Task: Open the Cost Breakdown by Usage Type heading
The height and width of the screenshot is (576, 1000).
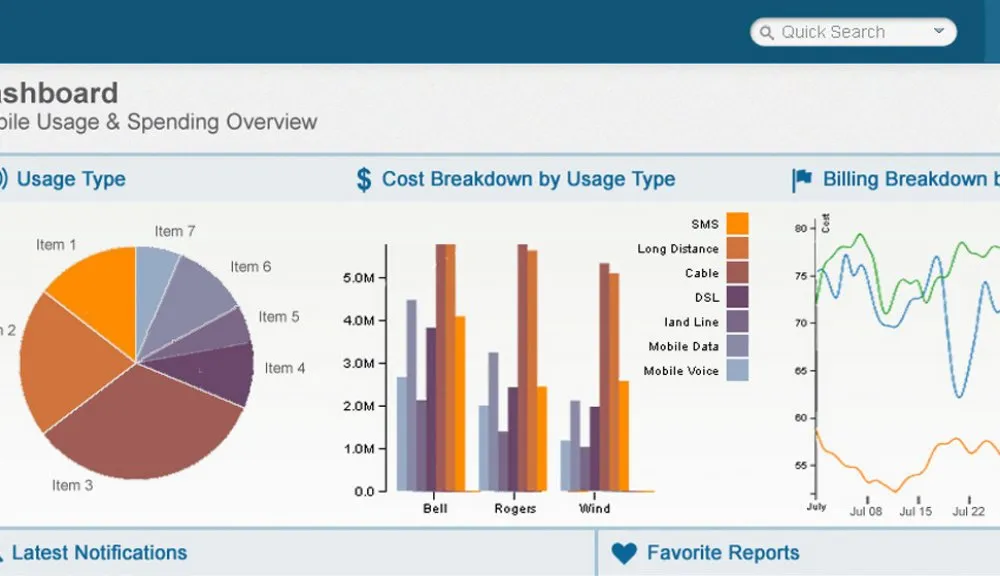Action: pos(528,180)
